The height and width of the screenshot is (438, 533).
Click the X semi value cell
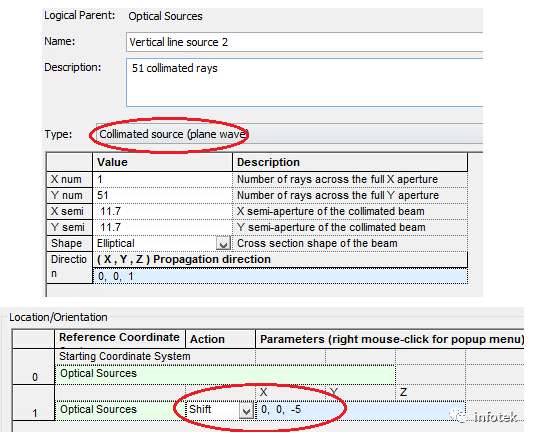[x=162, y=211]
